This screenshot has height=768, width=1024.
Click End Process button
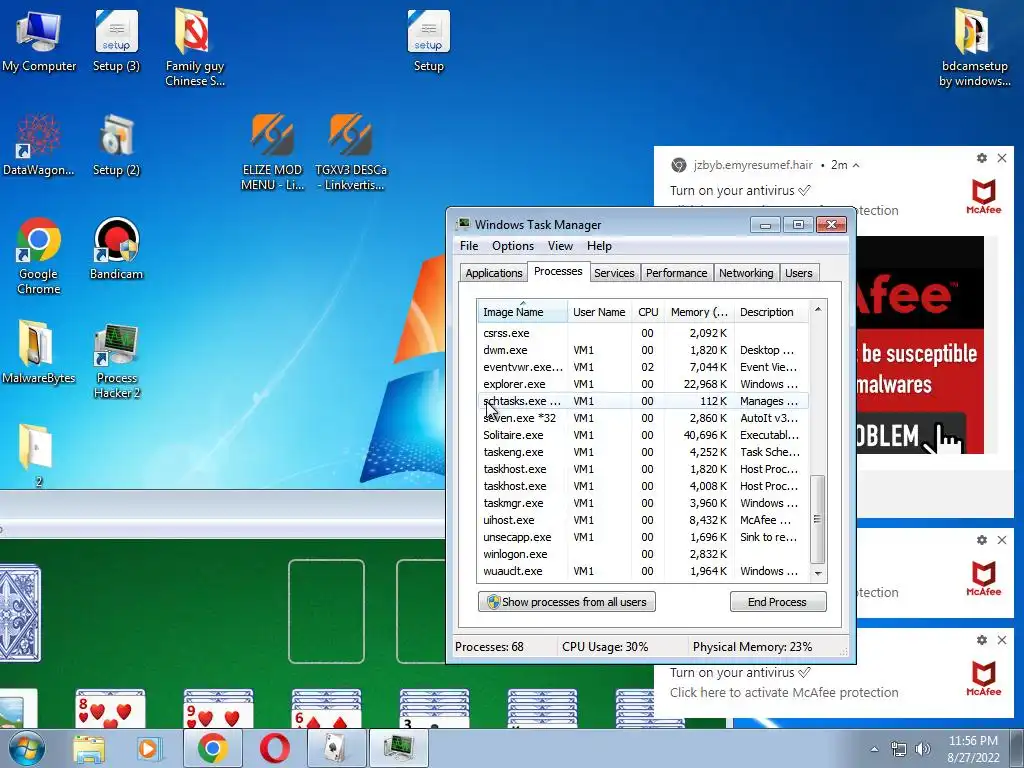pos(778,601)
